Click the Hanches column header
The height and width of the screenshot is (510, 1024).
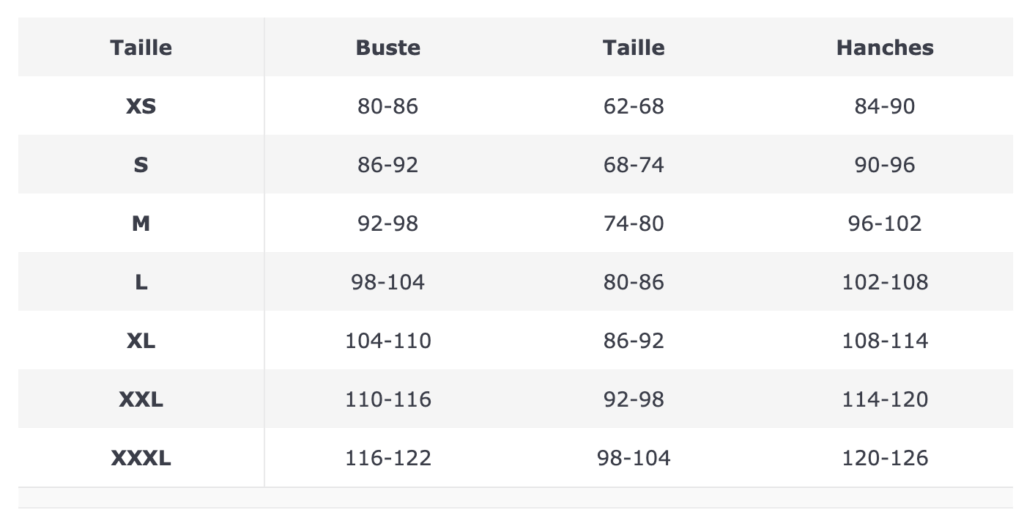tap(884, 48)
